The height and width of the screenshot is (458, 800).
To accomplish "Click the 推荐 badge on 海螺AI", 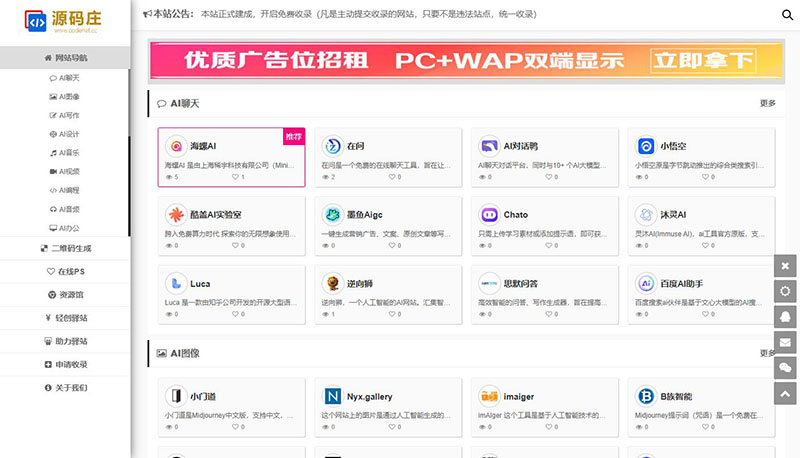I will [294, 137].
